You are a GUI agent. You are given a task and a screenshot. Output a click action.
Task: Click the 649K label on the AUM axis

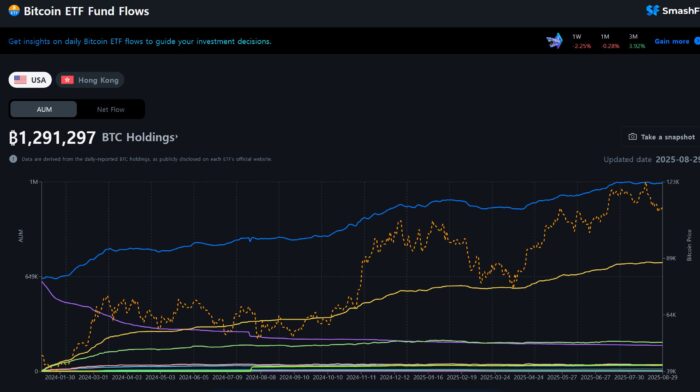point(31,277)
